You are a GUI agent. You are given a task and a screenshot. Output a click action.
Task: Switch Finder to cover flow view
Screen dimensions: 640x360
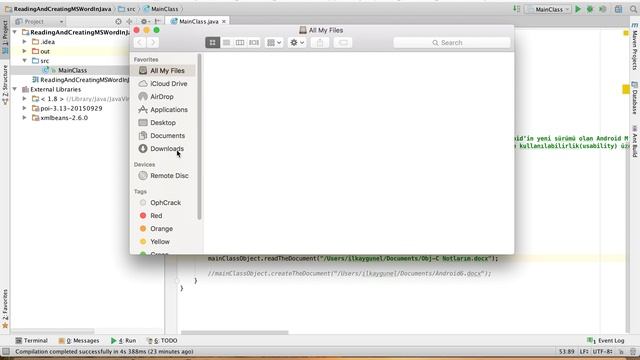point(254,42)
